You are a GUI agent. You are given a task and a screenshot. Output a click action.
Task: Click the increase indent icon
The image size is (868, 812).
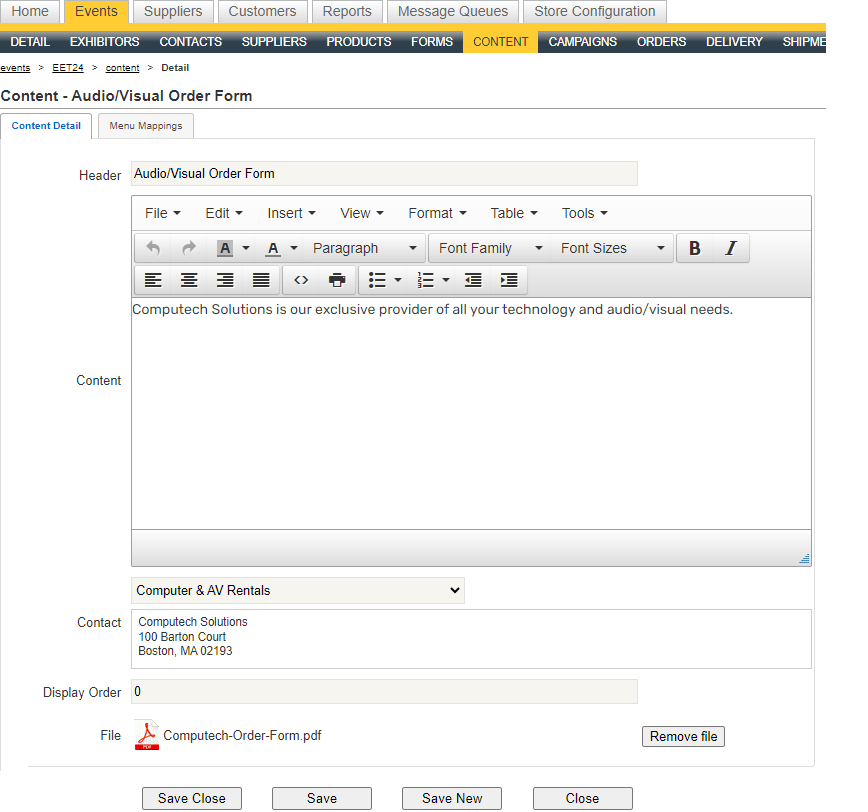tap(509, 280)
